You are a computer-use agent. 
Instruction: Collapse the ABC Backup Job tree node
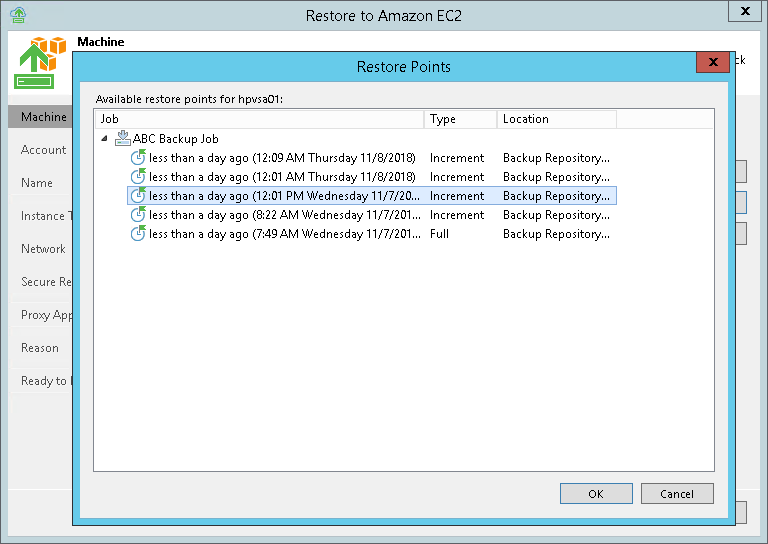[105, 139]
